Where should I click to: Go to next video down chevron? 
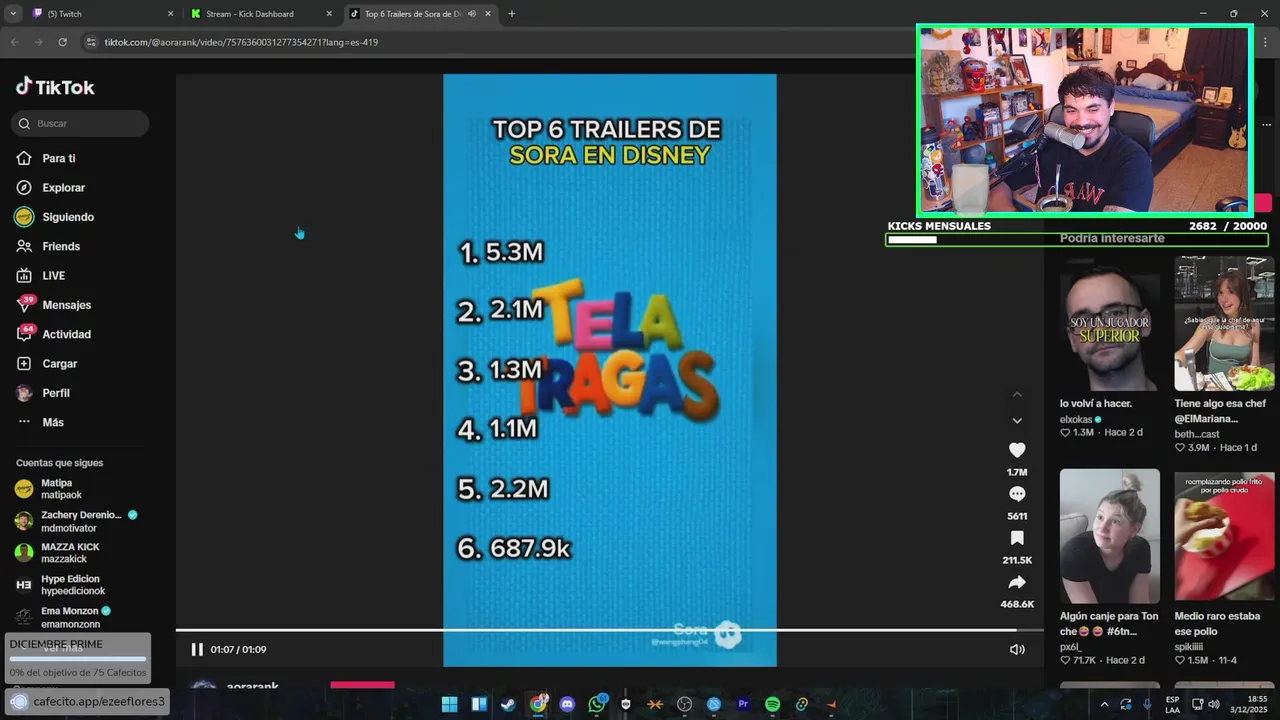click(1017, 421)
